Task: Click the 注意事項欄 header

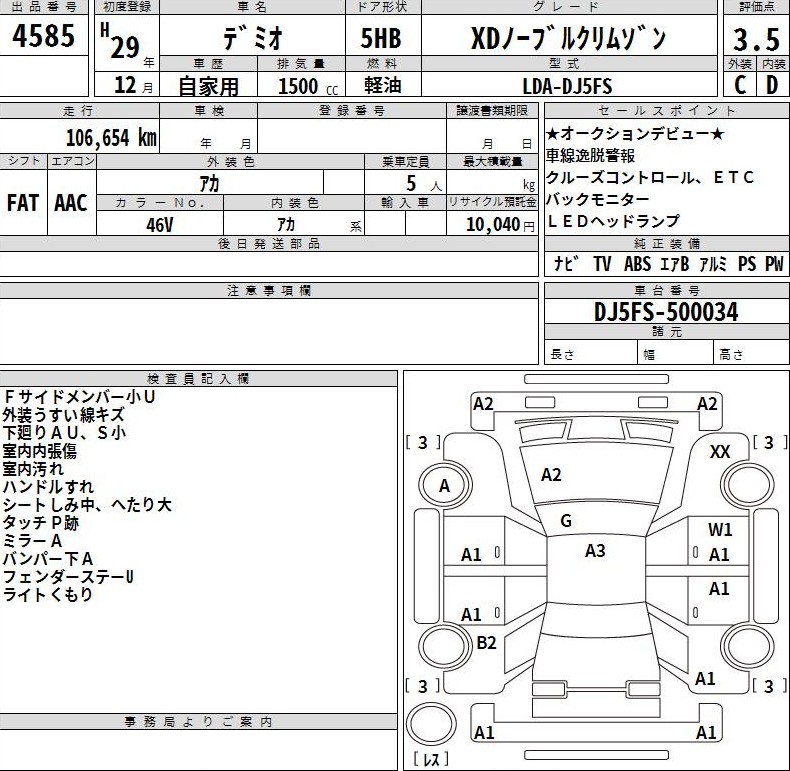Action: click(269, 291)
